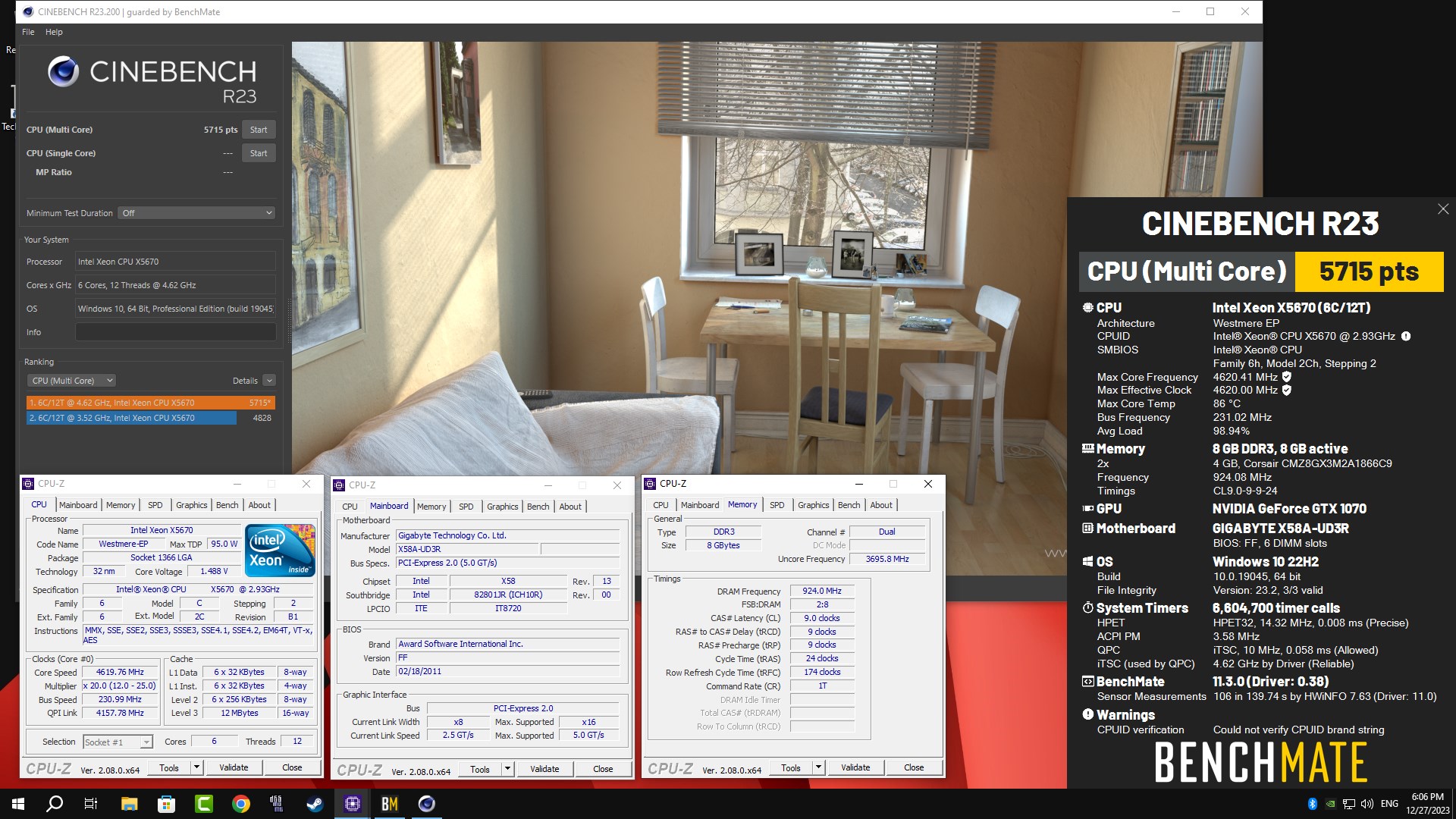Viewport: 1456px width, 819px height.
Task: Click the DRAM Frequency value 924.0 MHz
Action: click(822, 591)
